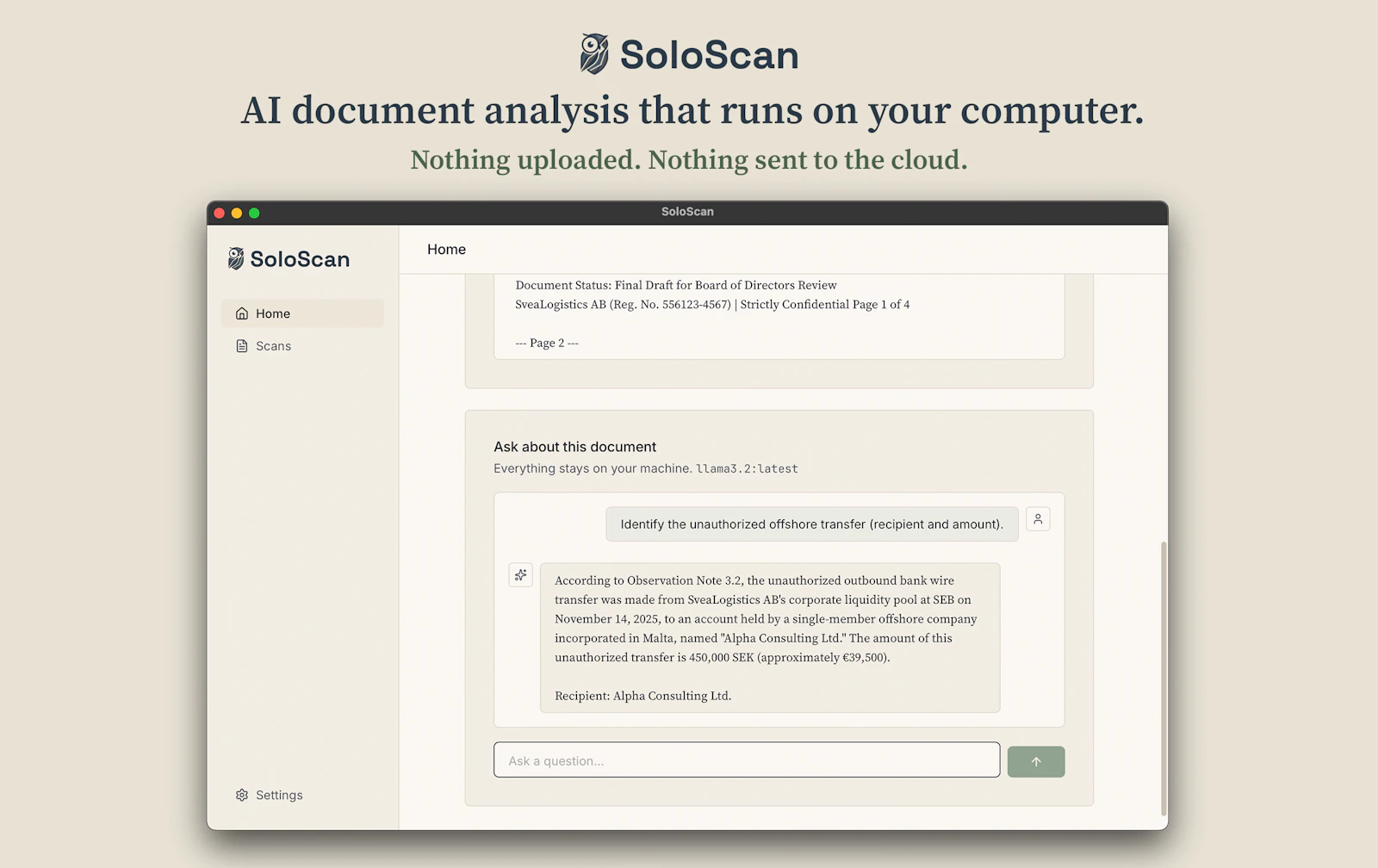Click the SoloScan owl logo in the sidebar
1378x868 pixels.
pyautogui.click(x=236, y=258)
